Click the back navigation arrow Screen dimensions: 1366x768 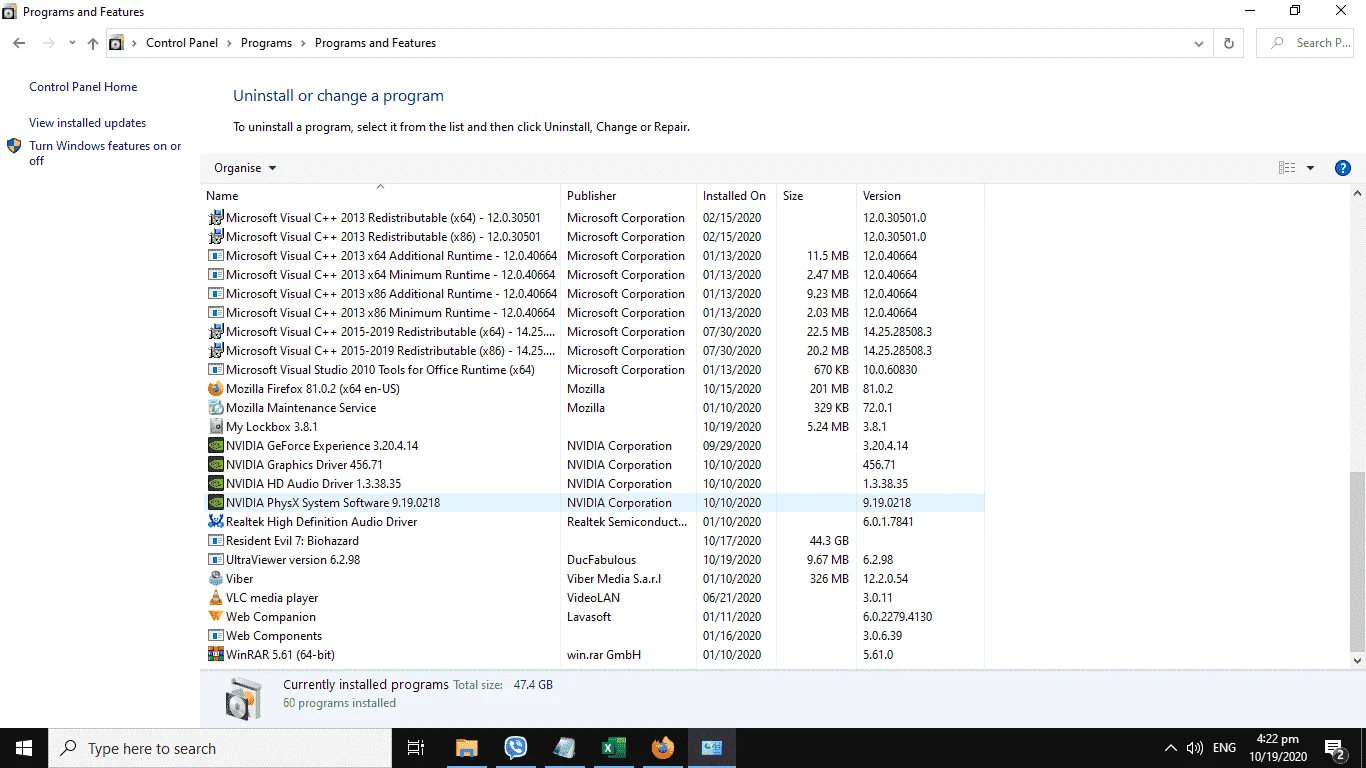[x=19, y=43]
